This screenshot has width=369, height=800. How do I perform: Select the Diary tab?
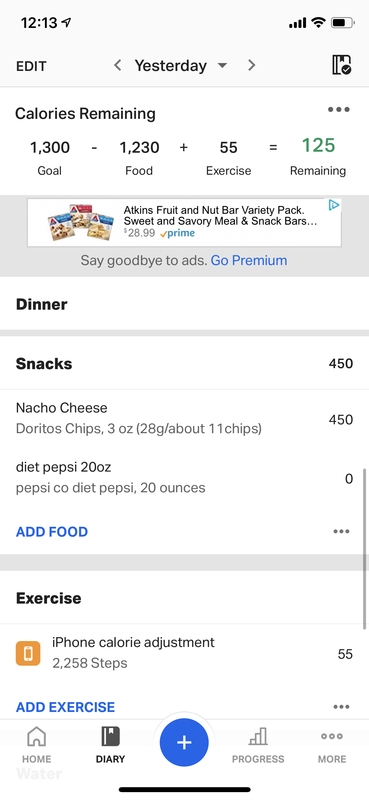[x=110, y=745]
